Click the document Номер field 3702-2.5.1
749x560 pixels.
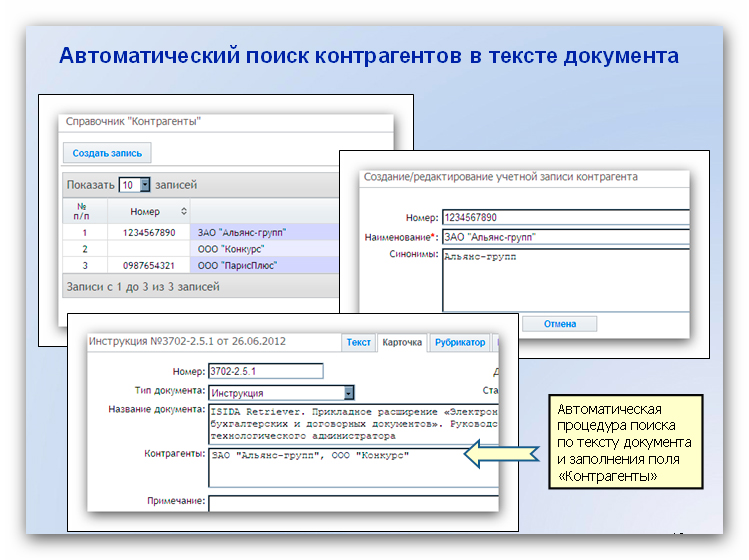click(x=266, y=371)
